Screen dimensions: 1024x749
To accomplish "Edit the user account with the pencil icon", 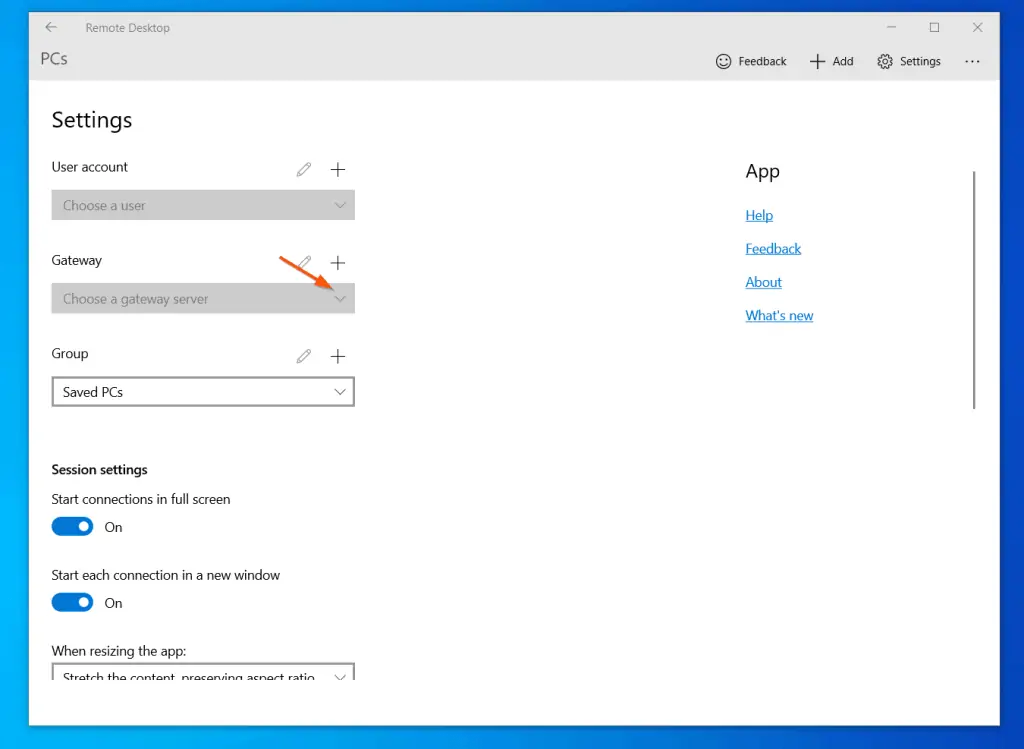I will pos(303,169).
